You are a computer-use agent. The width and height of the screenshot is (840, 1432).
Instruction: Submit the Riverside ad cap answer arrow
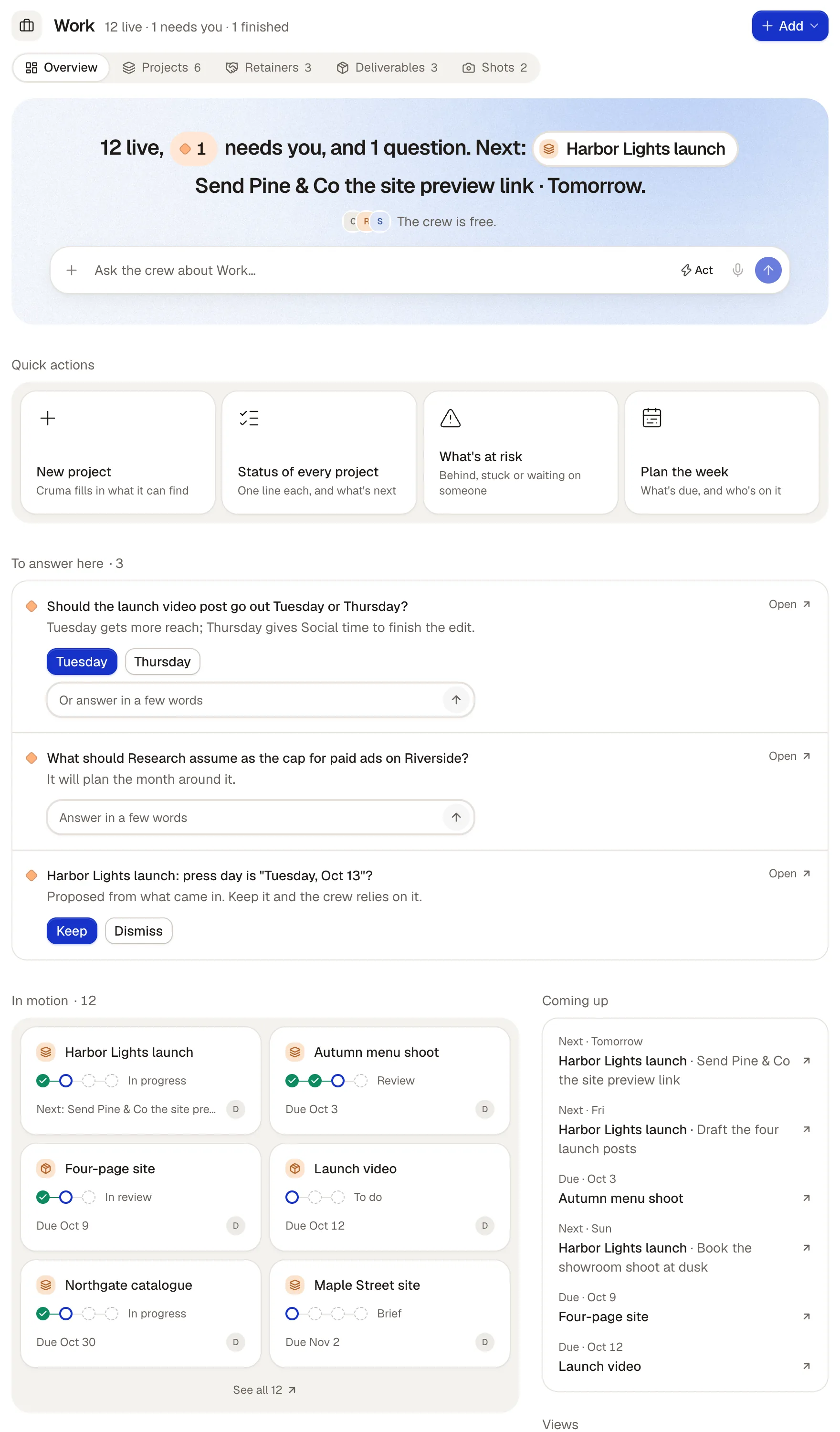456,817
